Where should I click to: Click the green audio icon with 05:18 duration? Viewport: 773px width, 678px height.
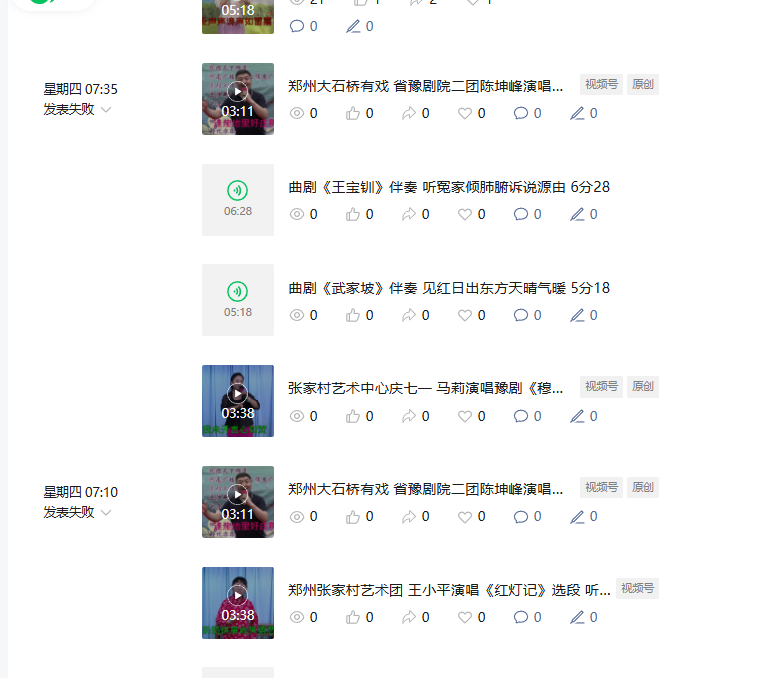pyautogui.click(x=238, y=291)
